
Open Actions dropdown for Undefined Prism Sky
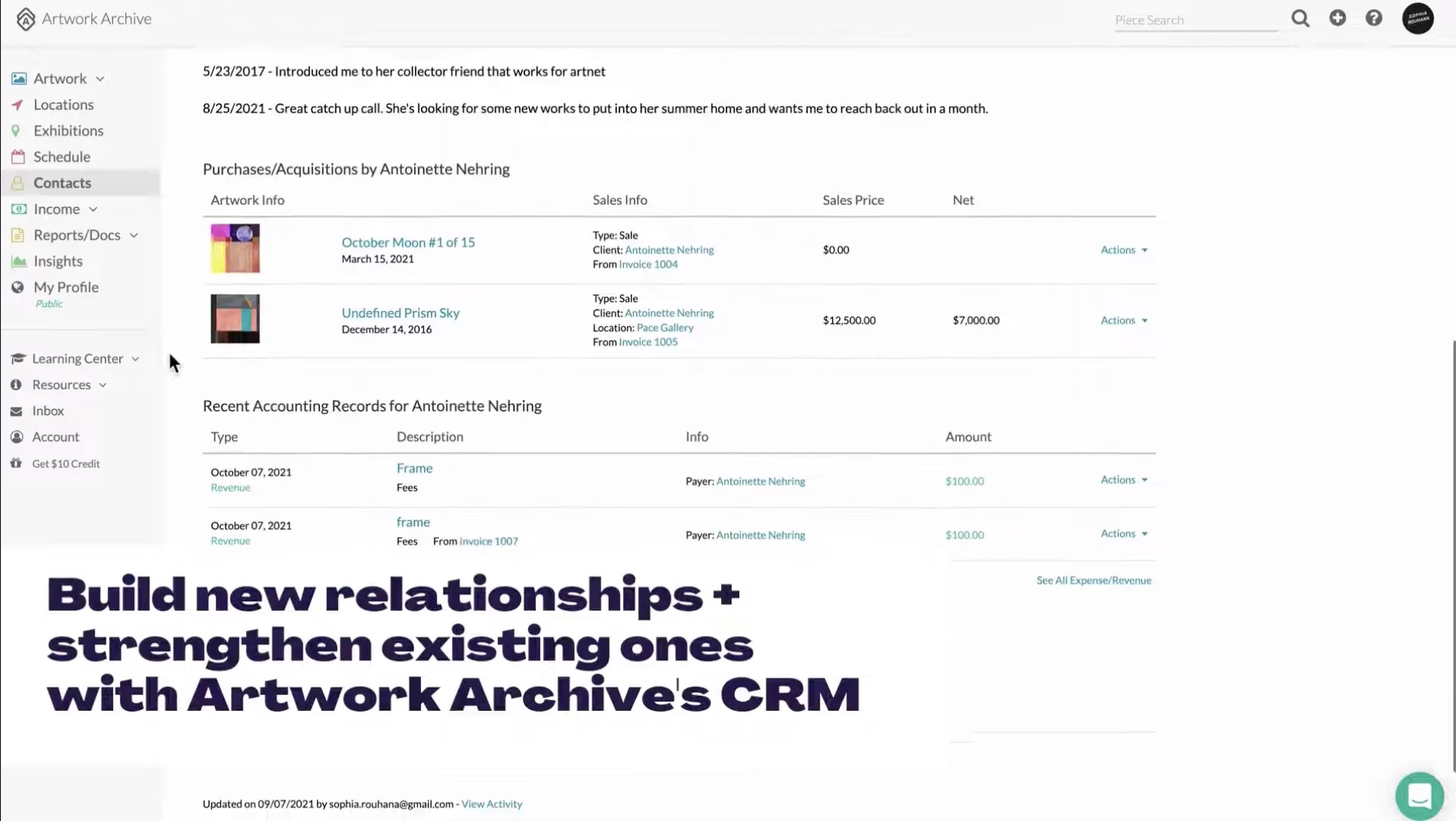point(1124,320)
